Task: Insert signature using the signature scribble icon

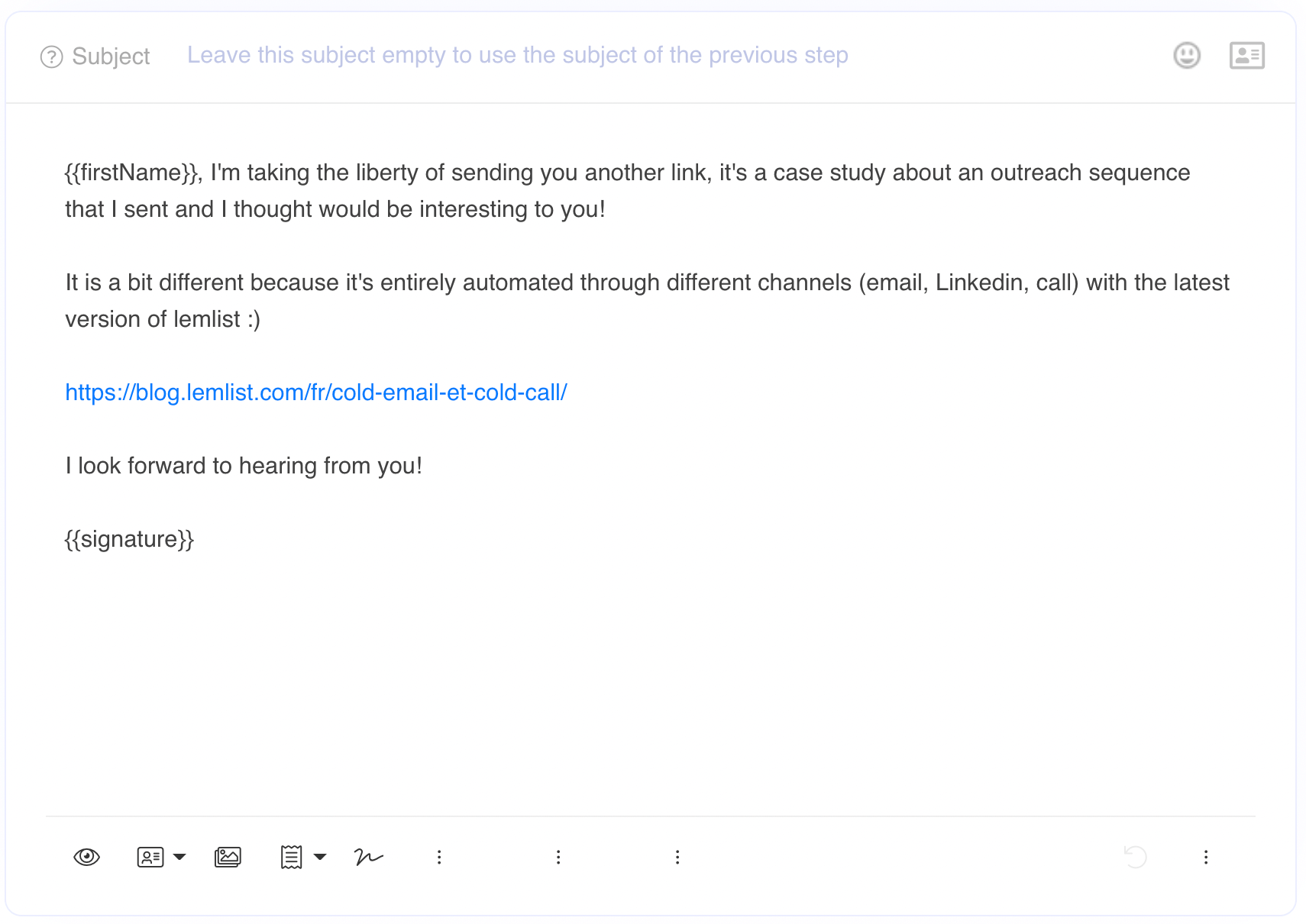Action: click(x=369, y=857)
